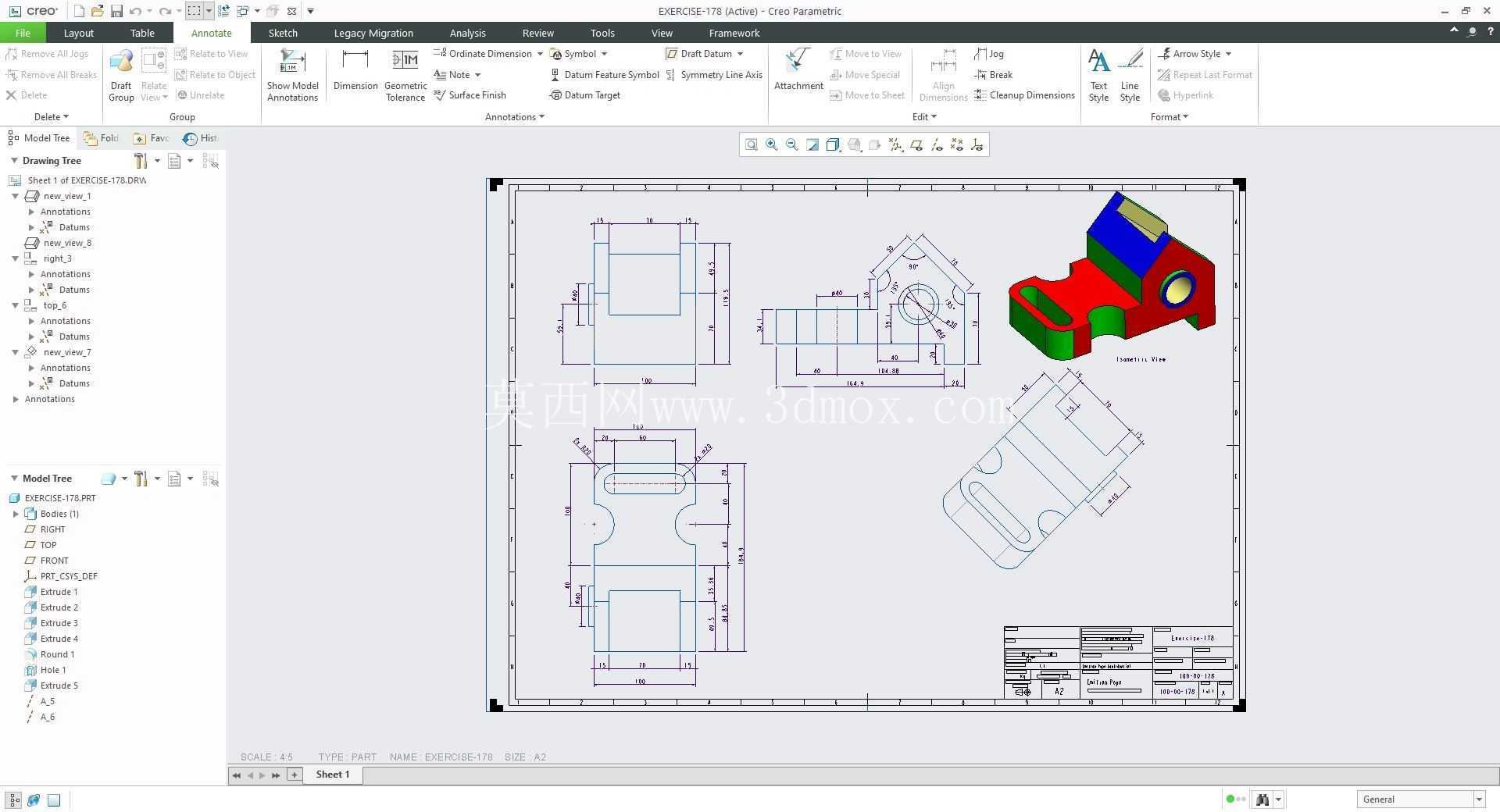Open the Ordinate Dimension dropdown arrow
The width and height of the screenshot is (1500, 812).
pyautogui.click(x=539, y=54)
